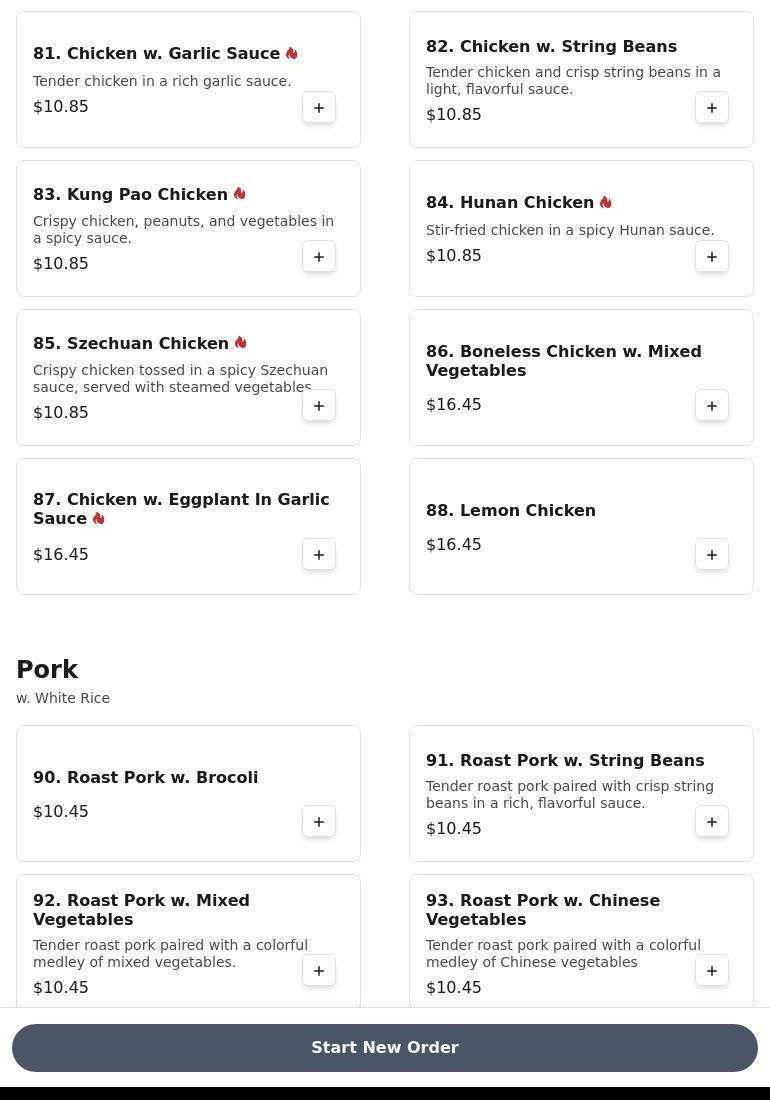Add Roast Pork w. Brocoli to order
Viewport: 770px width, 1100px height.
click(319, 822)
